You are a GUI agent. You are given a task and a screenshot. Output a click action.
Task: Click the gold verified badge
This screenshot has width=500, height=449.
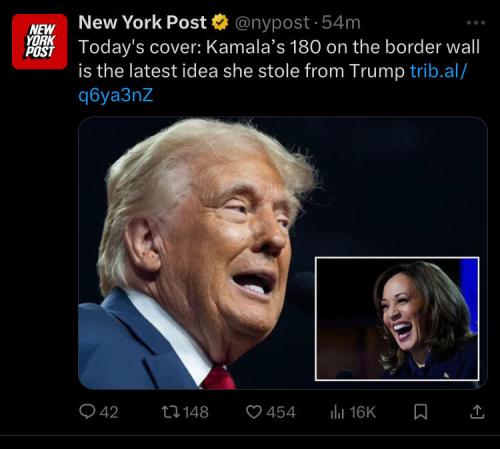click(x=220, y=23)
